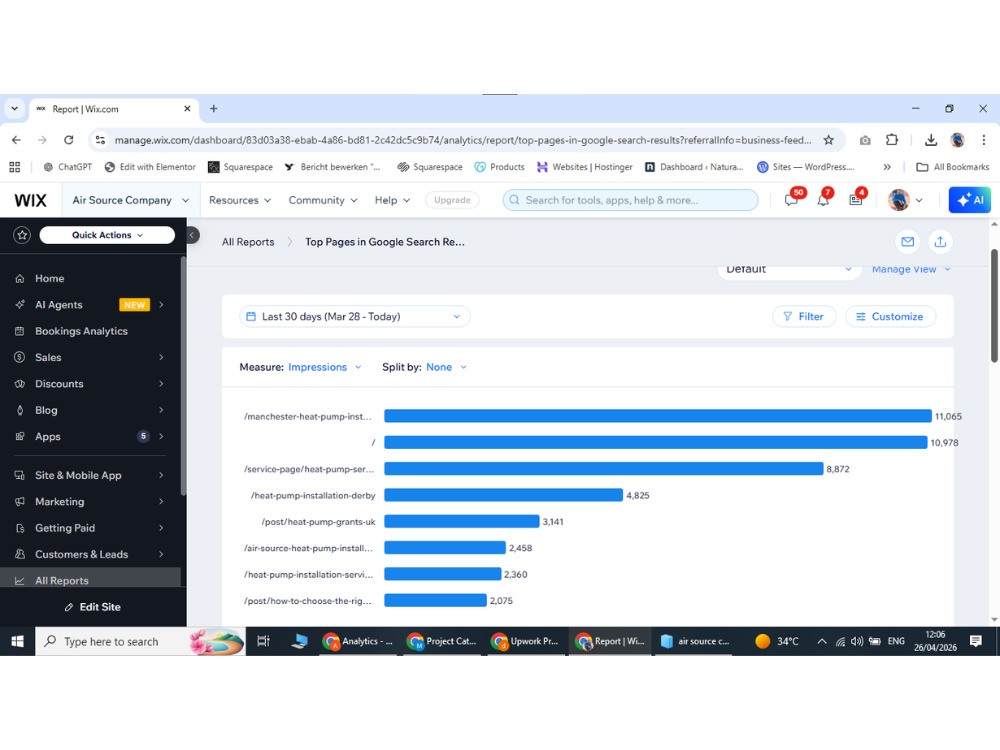Go to All Reports breadcrumb
This screenshot has width=1000, height=750.
tap(248, 242)
